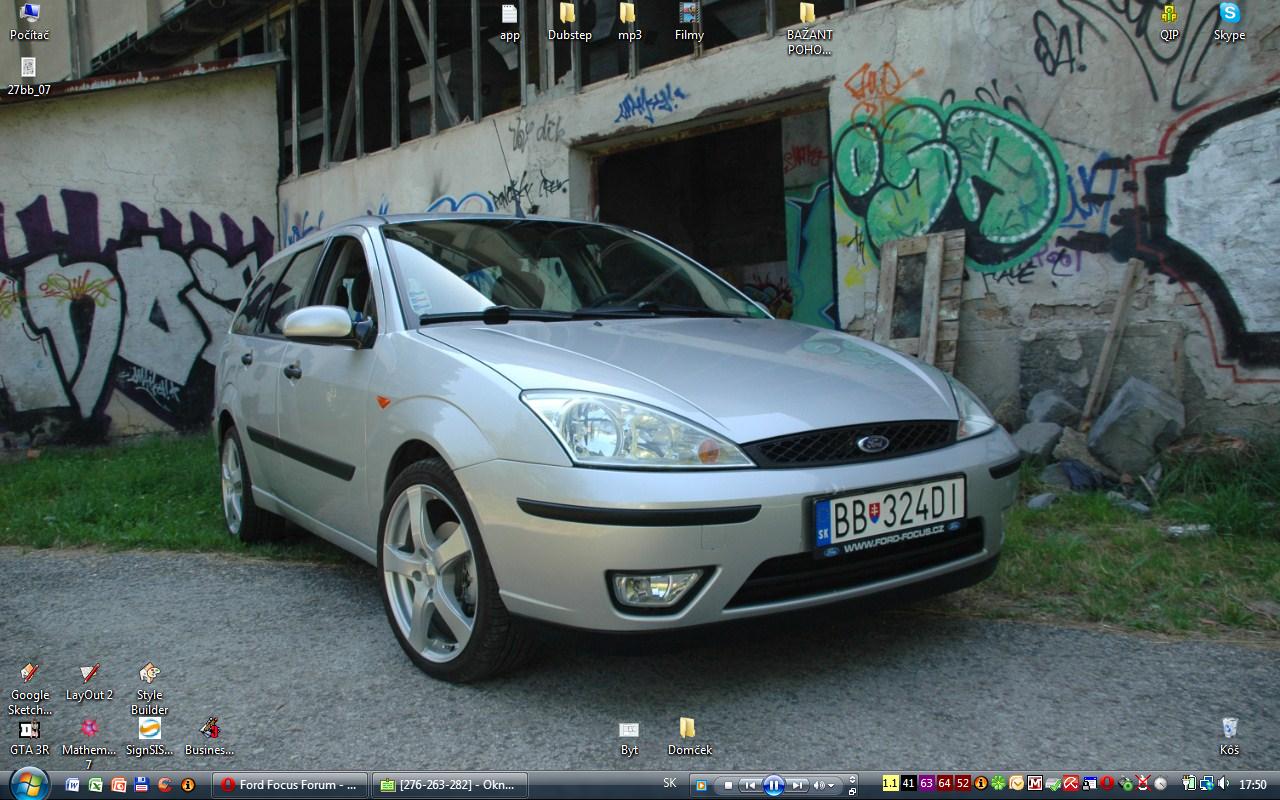Pause playback in the media player toolbar
Image resolution: width=1280 pixels, height=800 pixels.
pyautogui.click(x=773, y=785)
